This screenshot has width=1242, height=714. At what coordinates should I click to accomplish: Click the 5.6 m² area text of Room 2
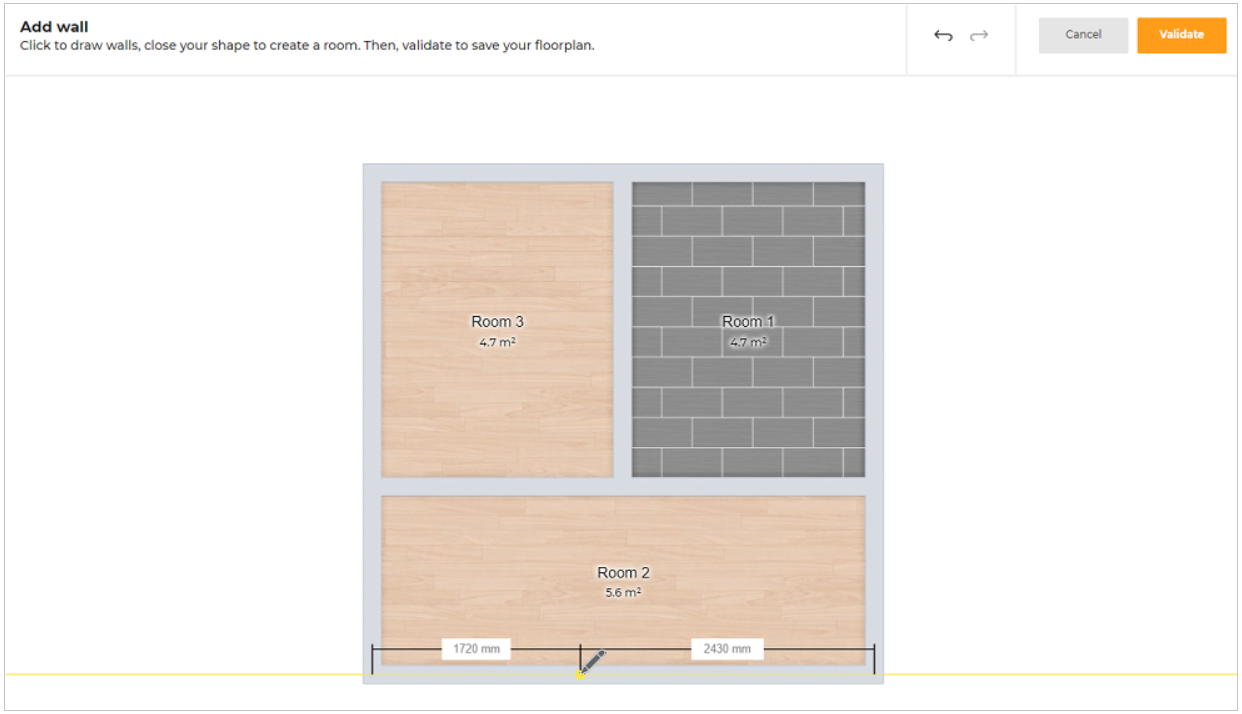(623, 592)
